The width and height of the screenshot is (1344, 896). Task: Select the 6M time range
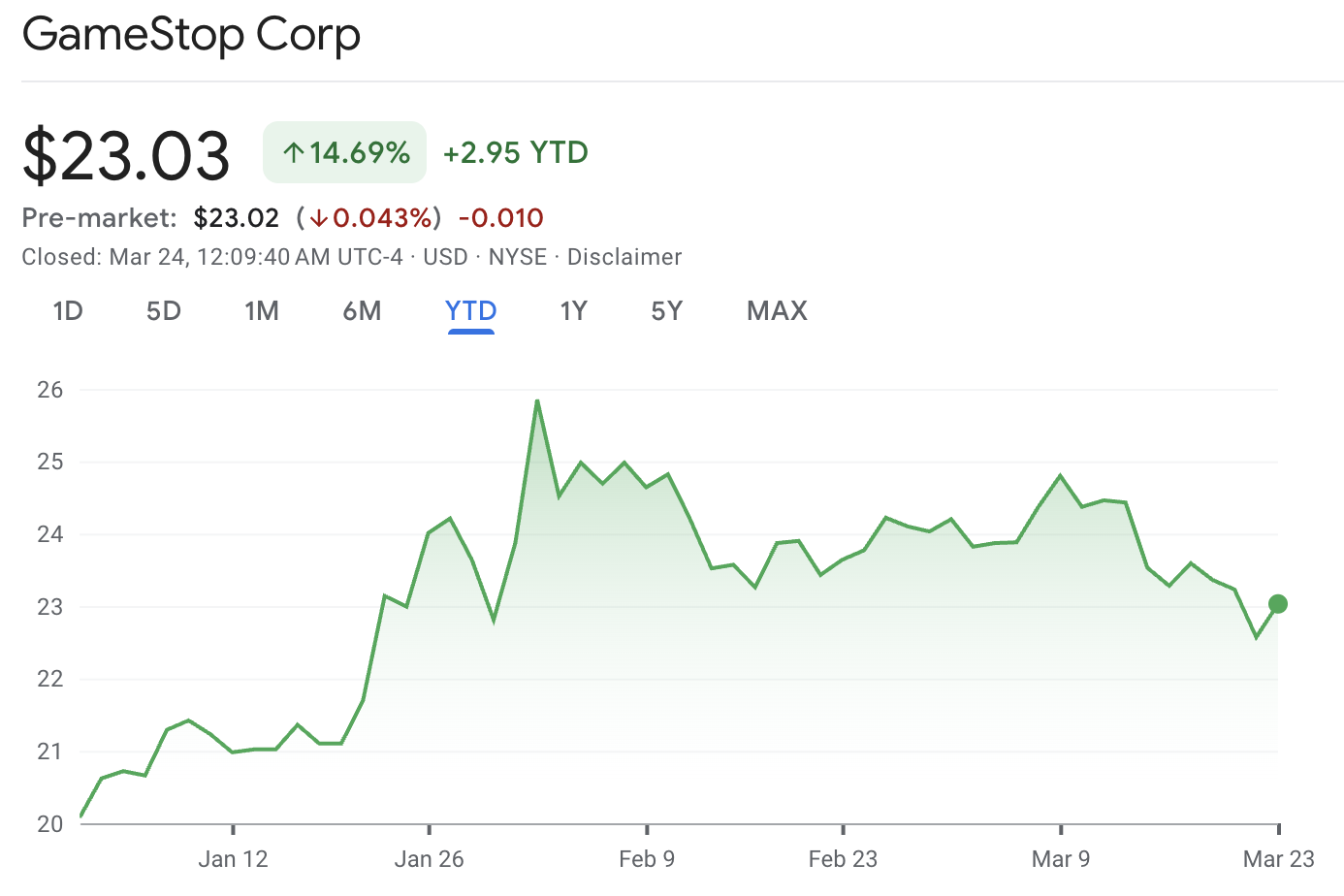tap(362, 311)
